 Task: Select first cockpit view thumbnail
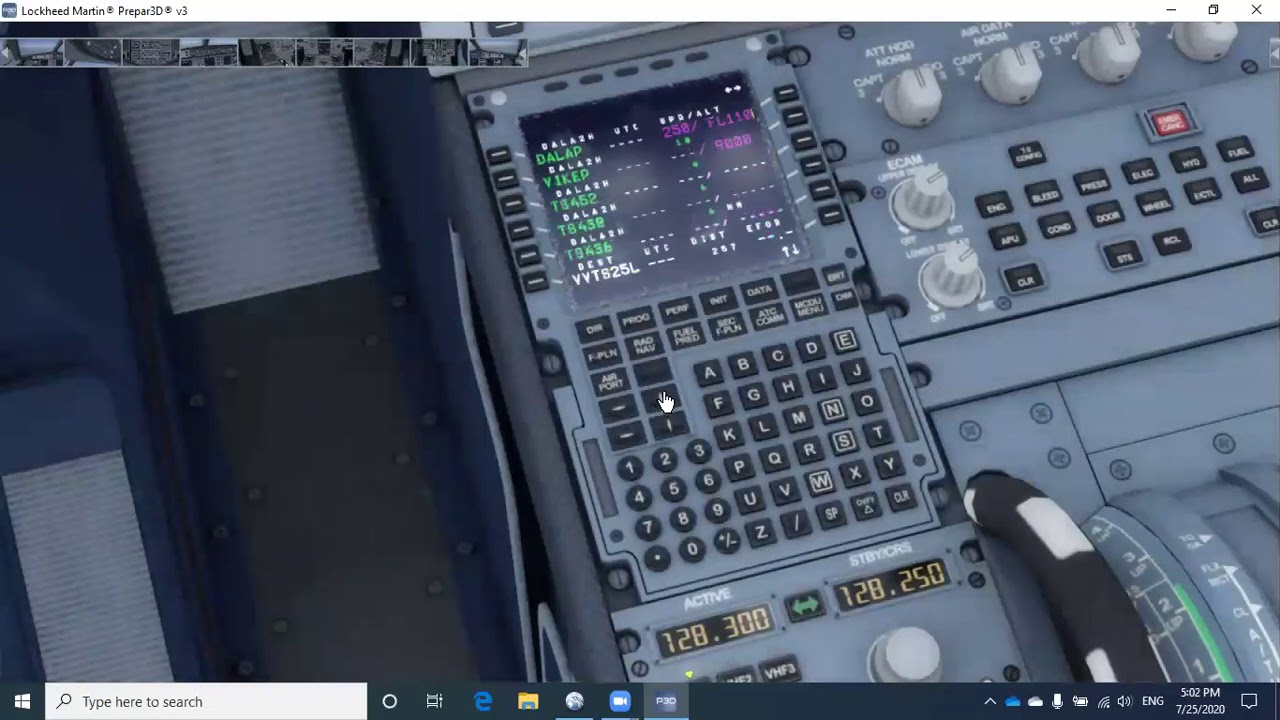click(33, 52)
